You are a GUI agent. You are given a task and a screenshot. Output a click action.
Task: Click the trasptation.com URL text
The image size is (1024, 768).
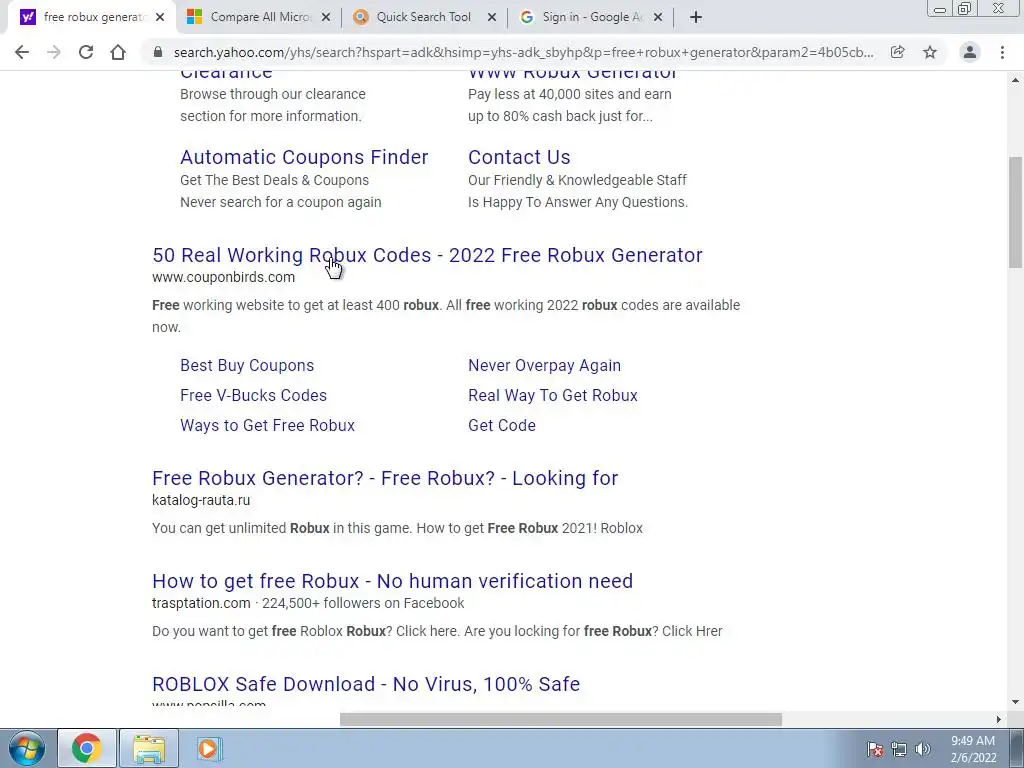coord(201,603)
